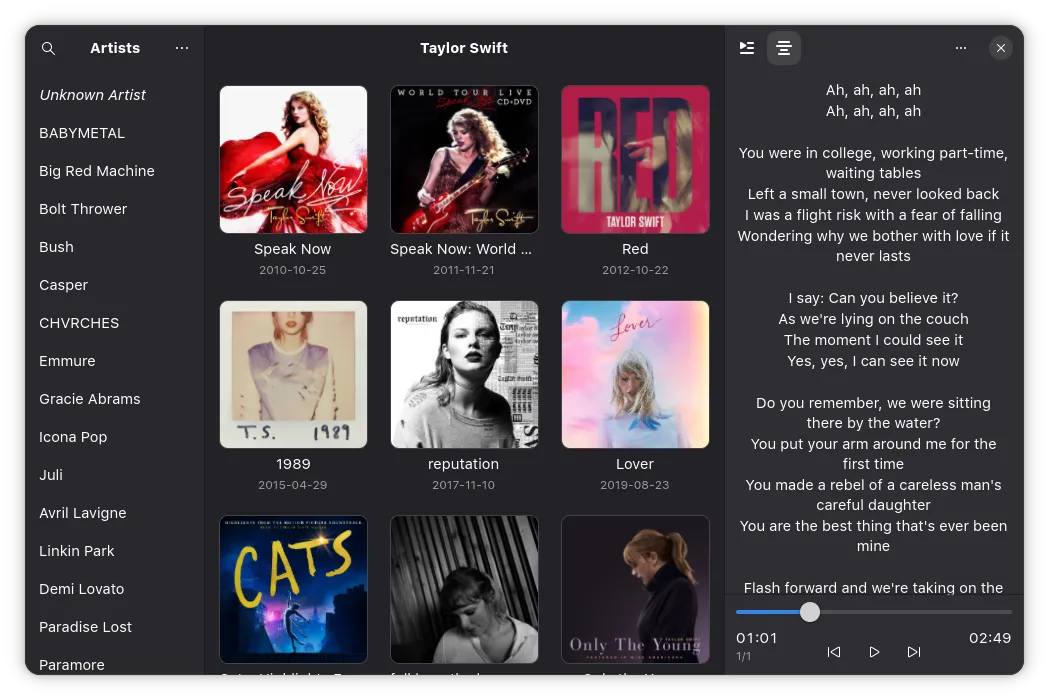Select Linkin Park from the artists

tap(77, 551)
